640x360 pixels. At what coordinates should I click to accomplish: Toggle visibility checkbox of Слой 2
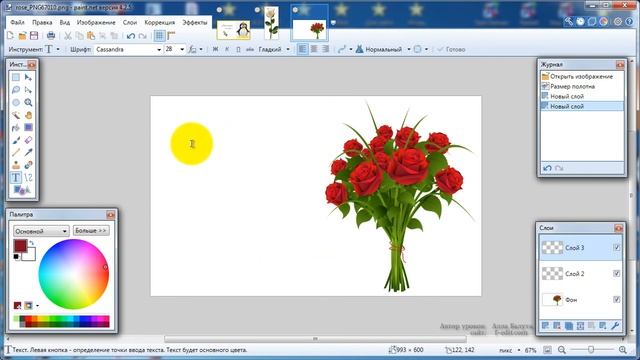pos(616,273)
